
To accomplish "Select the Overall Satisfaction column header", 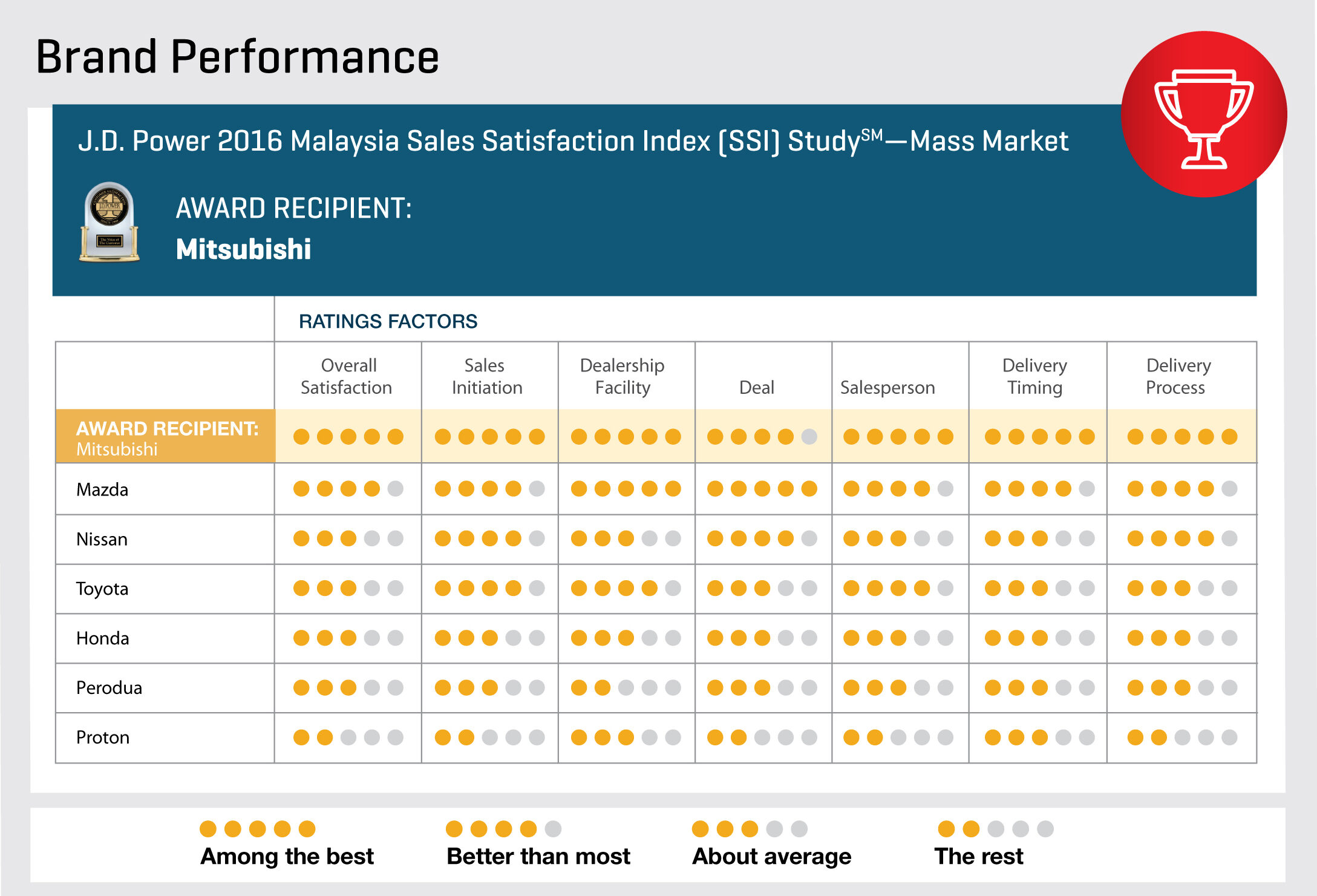I will point(347,376).
